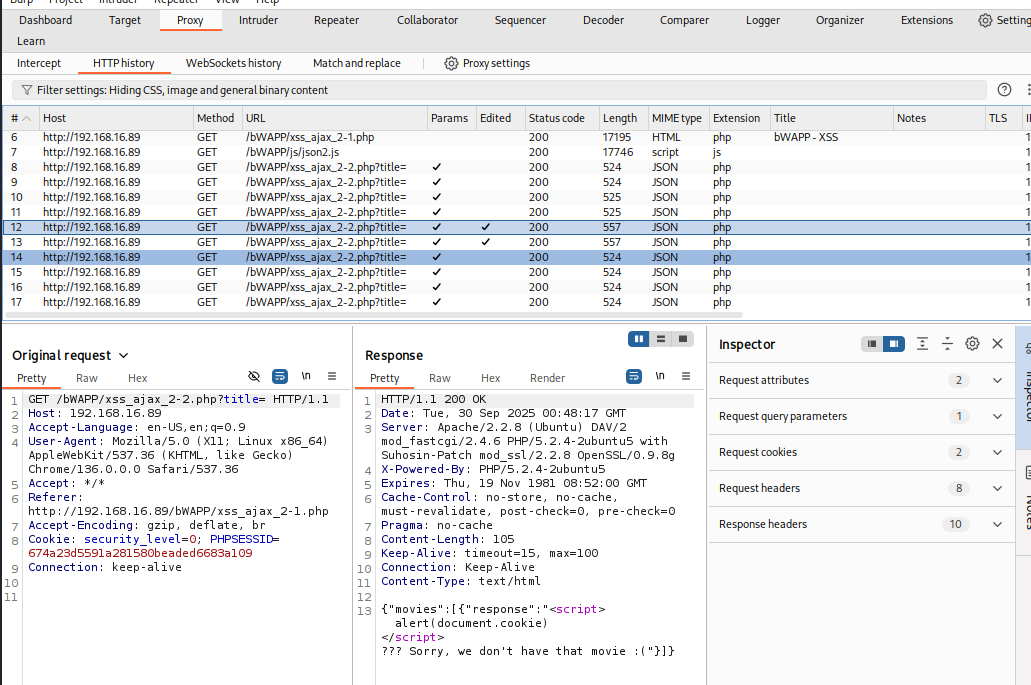Dock Inspector to the left layout
The image size is (1031, 685).
click(x=872, y=344)
